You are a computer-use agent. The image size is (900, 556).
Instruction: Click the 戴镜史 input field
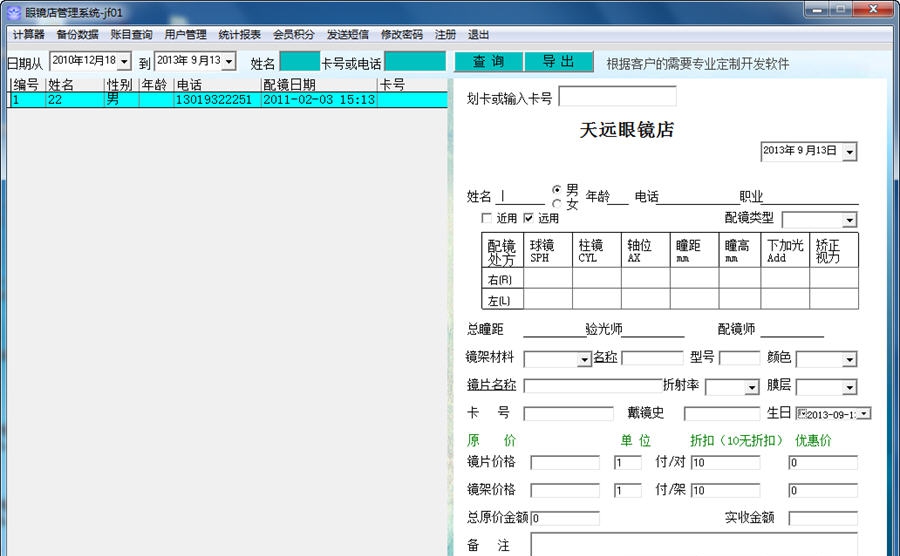[x=722, y=414]
